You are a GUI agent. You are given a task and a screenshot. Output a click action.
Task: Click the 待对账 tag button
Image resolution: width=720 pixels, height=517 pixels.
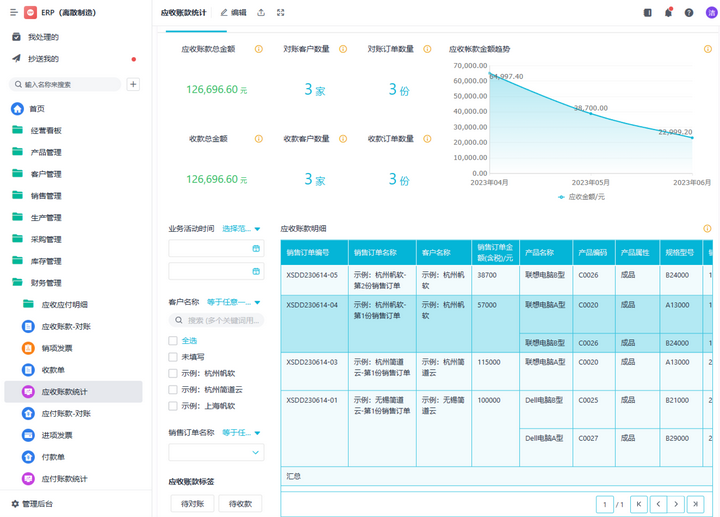[192, 504]
